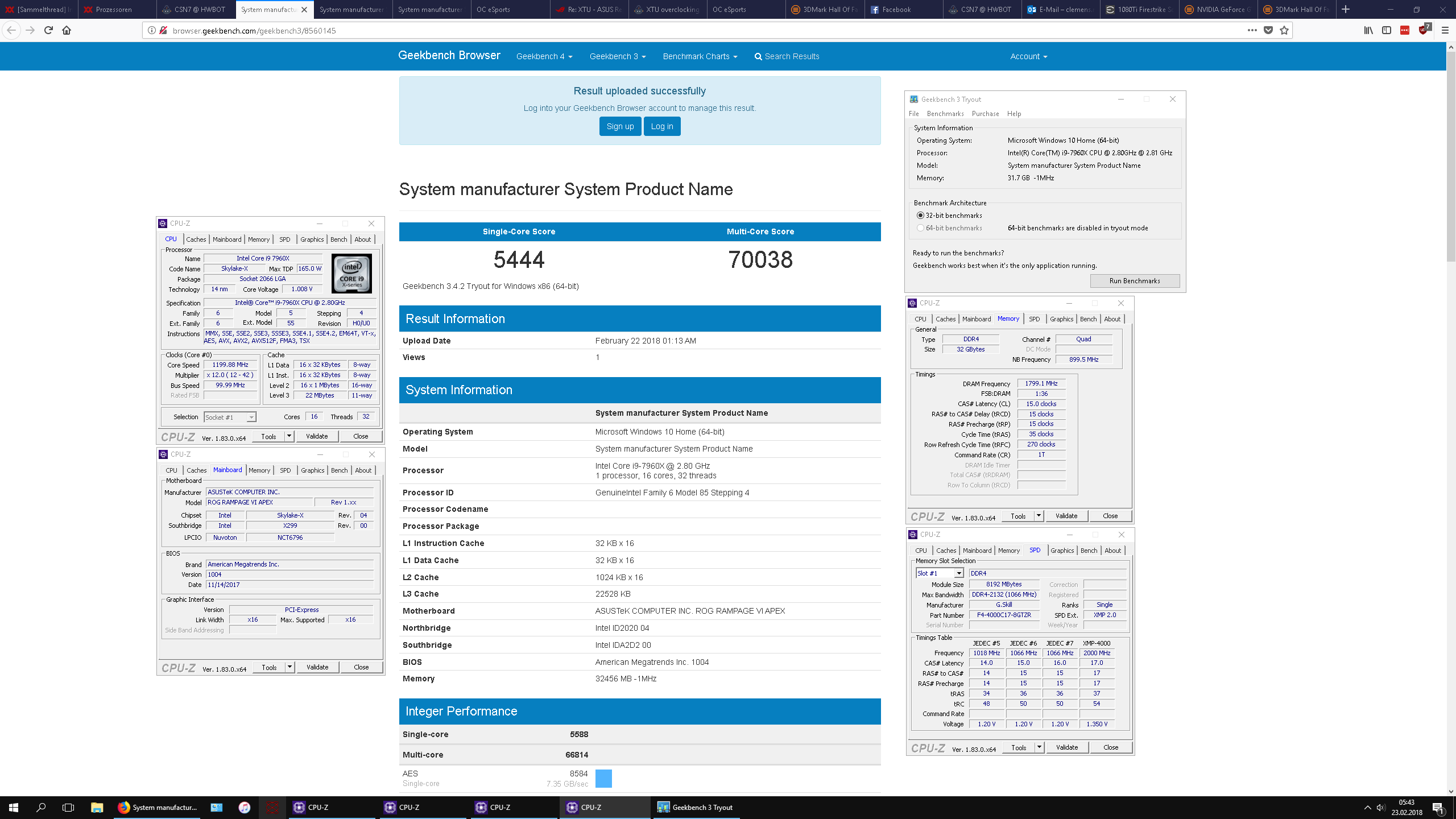
Task: Open Tools dropdown arrow in CPU-Z Mainboard window
Action: click(x=289, y=667)
